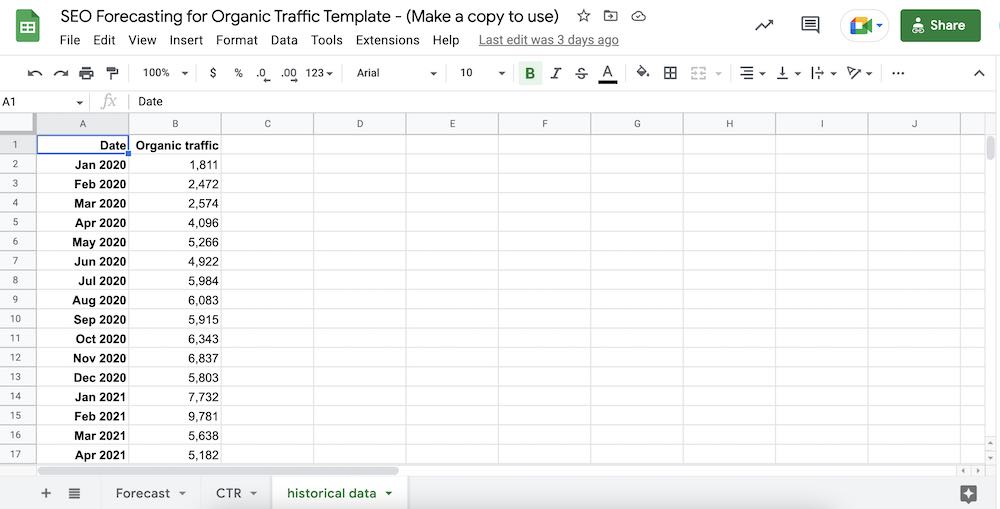Undo the last action

35,73
